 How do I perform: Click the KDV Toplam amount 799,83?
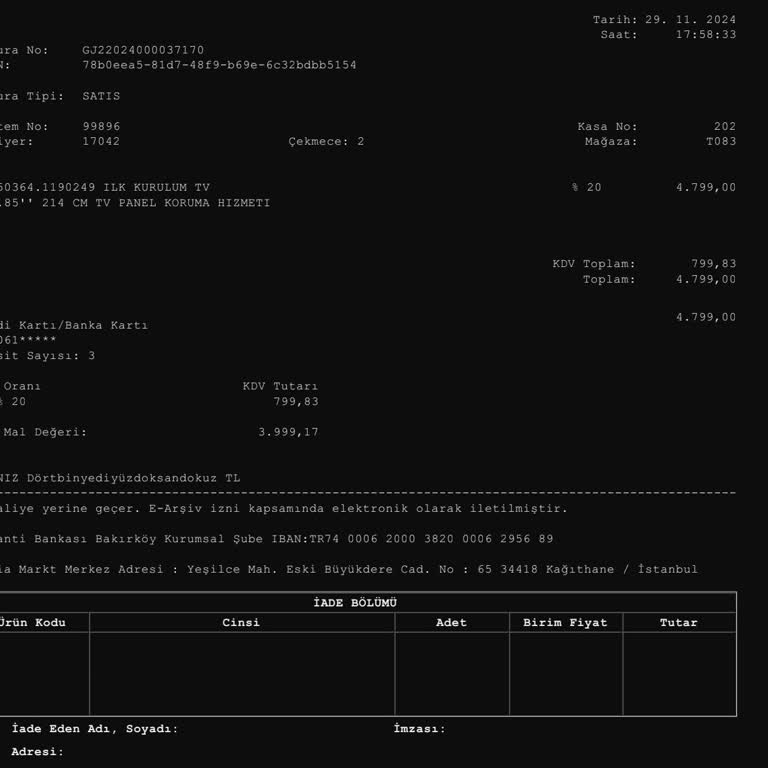coord(713,264)
